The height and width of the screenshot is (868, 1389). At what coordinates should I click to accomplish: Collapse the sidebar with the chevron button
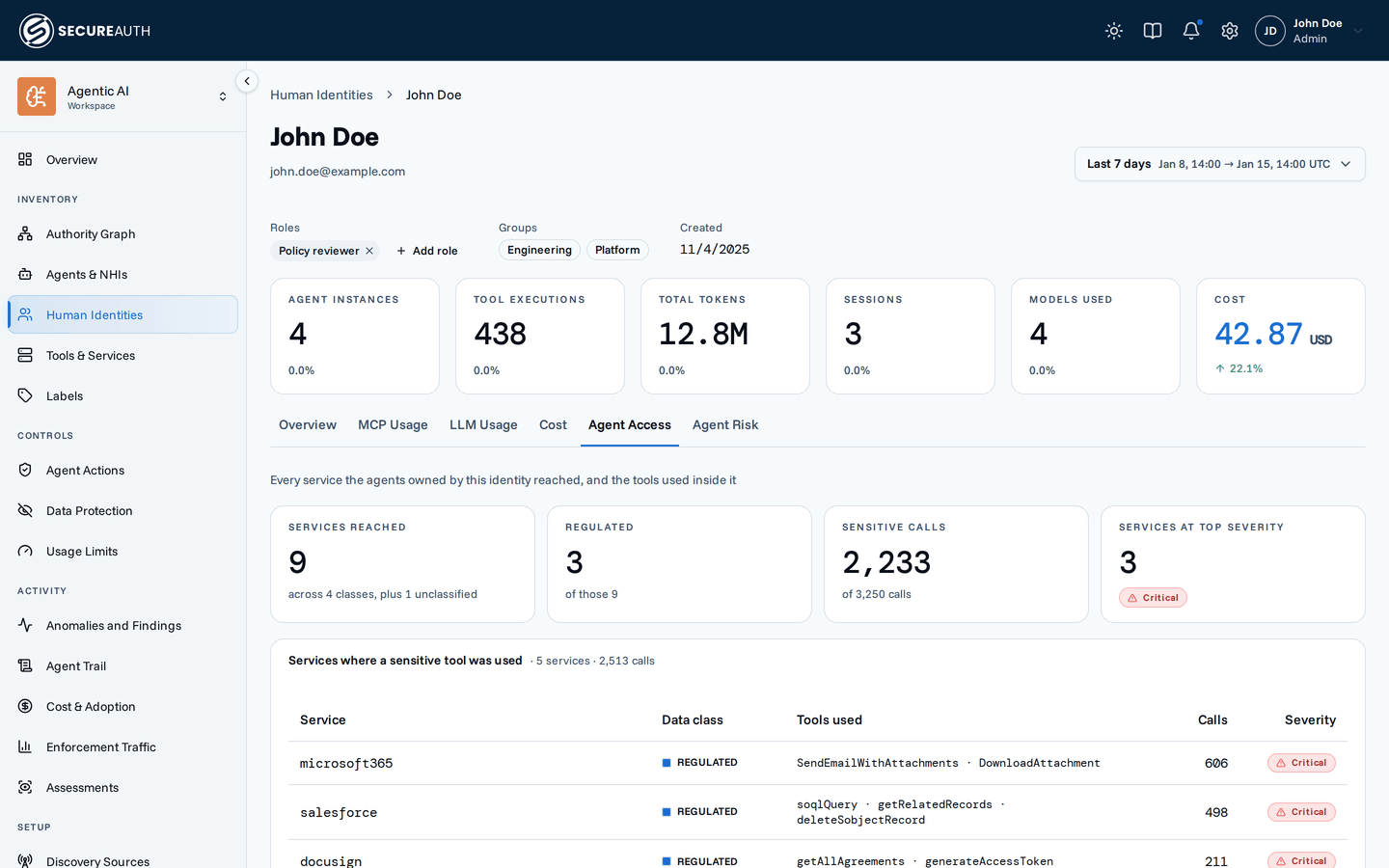point(247,82)
